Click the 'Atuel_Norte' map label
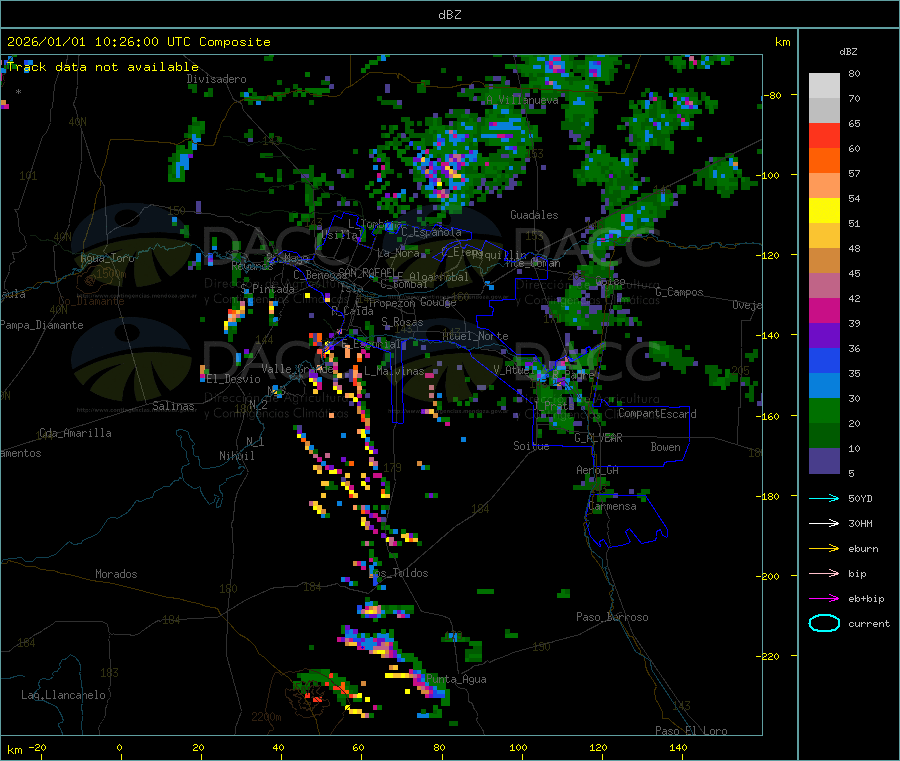The width and height of the screenshot is (900, 761). coord(475,336)
